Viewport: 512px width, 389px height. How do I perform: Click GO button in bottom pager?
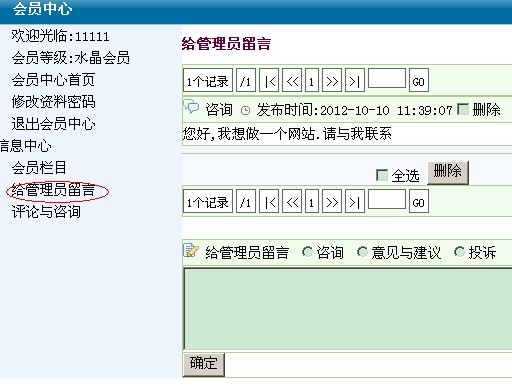point(419,201)
